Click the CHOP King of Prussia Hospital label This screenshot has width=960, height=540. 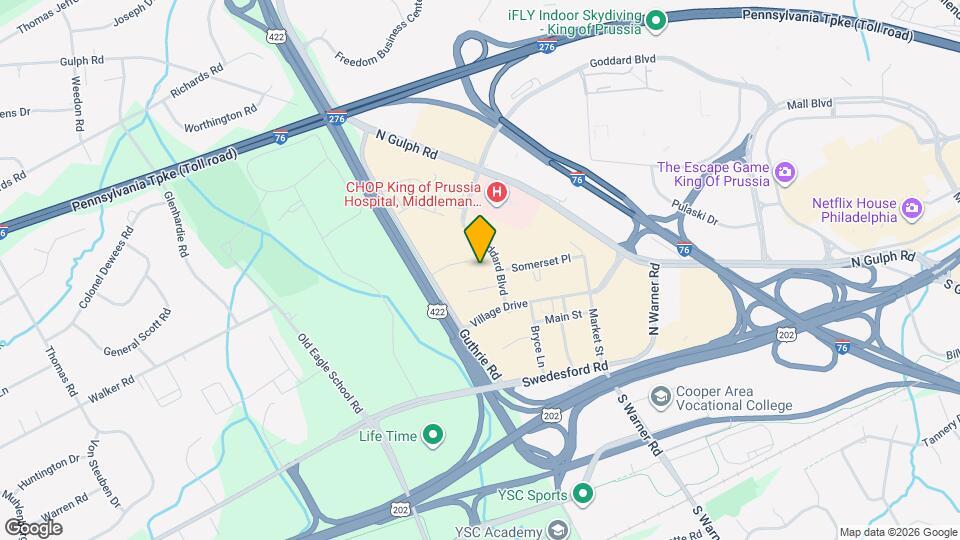413,194
